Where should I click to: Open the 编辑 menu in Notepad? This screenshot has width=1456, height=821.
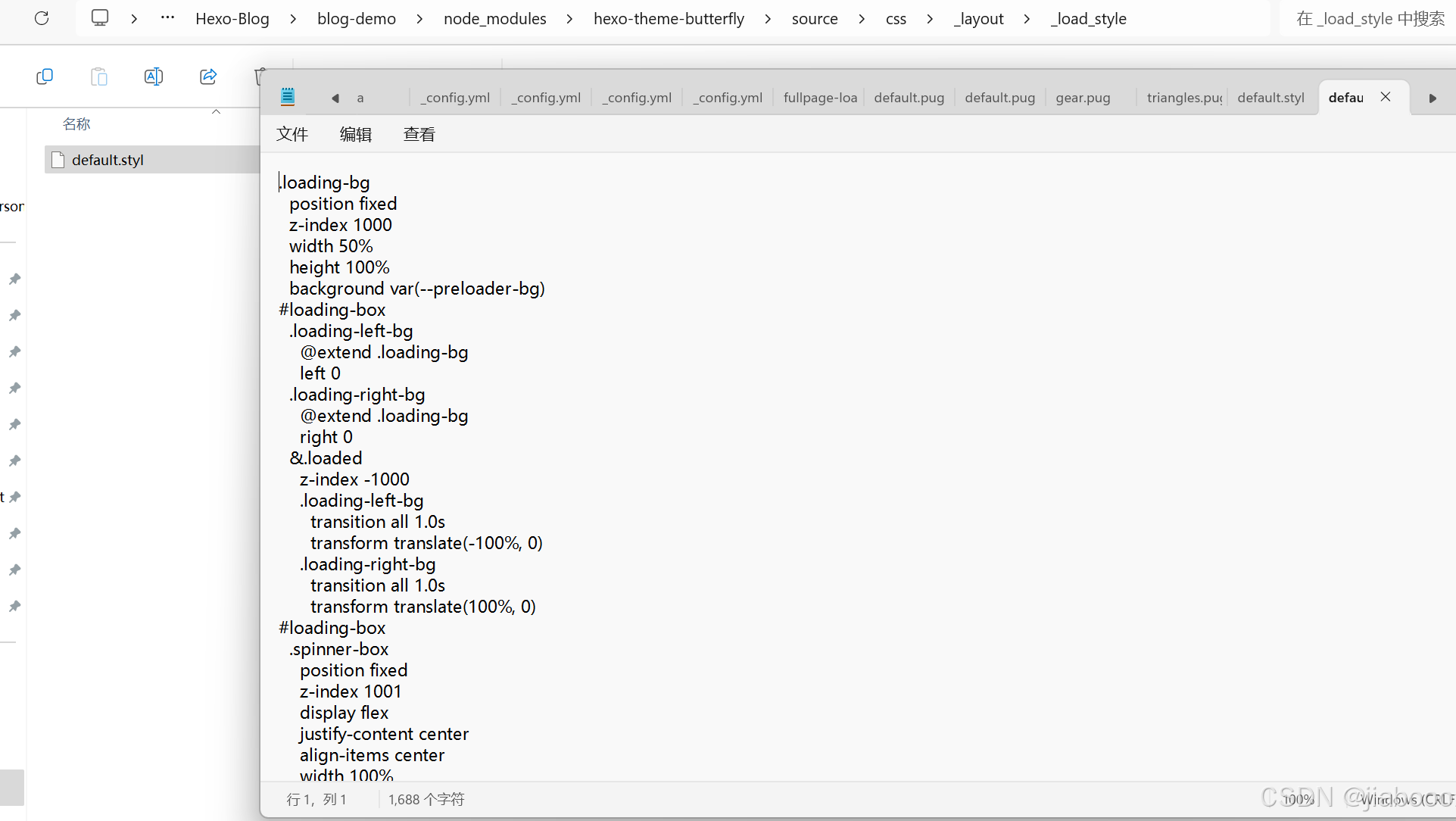tap(356, 135)
